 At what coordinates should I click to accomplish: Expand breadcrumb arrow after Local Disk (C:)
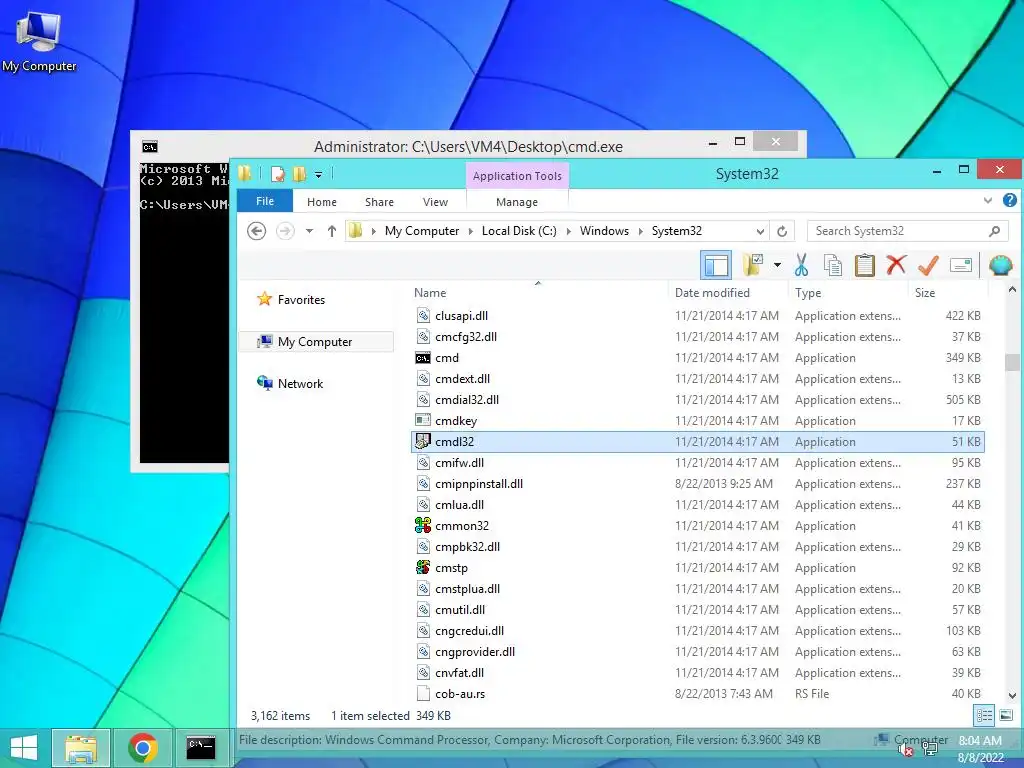pos(568,231)
